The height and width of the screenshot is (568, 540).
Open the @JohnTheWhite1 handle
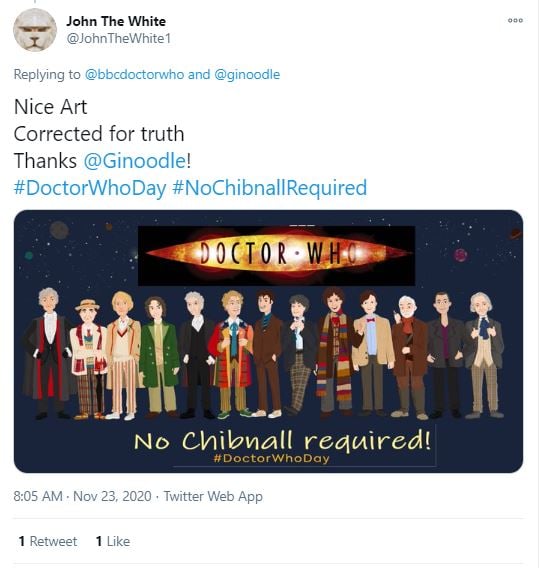tap(118, 38)
